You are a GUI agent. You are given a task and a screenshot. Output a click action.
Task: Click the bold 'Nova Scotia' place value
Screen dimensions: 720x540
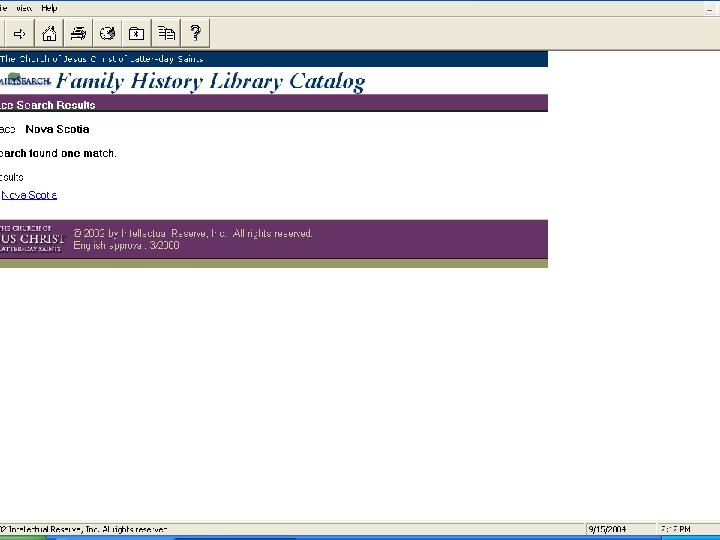(x=57, y=129)
